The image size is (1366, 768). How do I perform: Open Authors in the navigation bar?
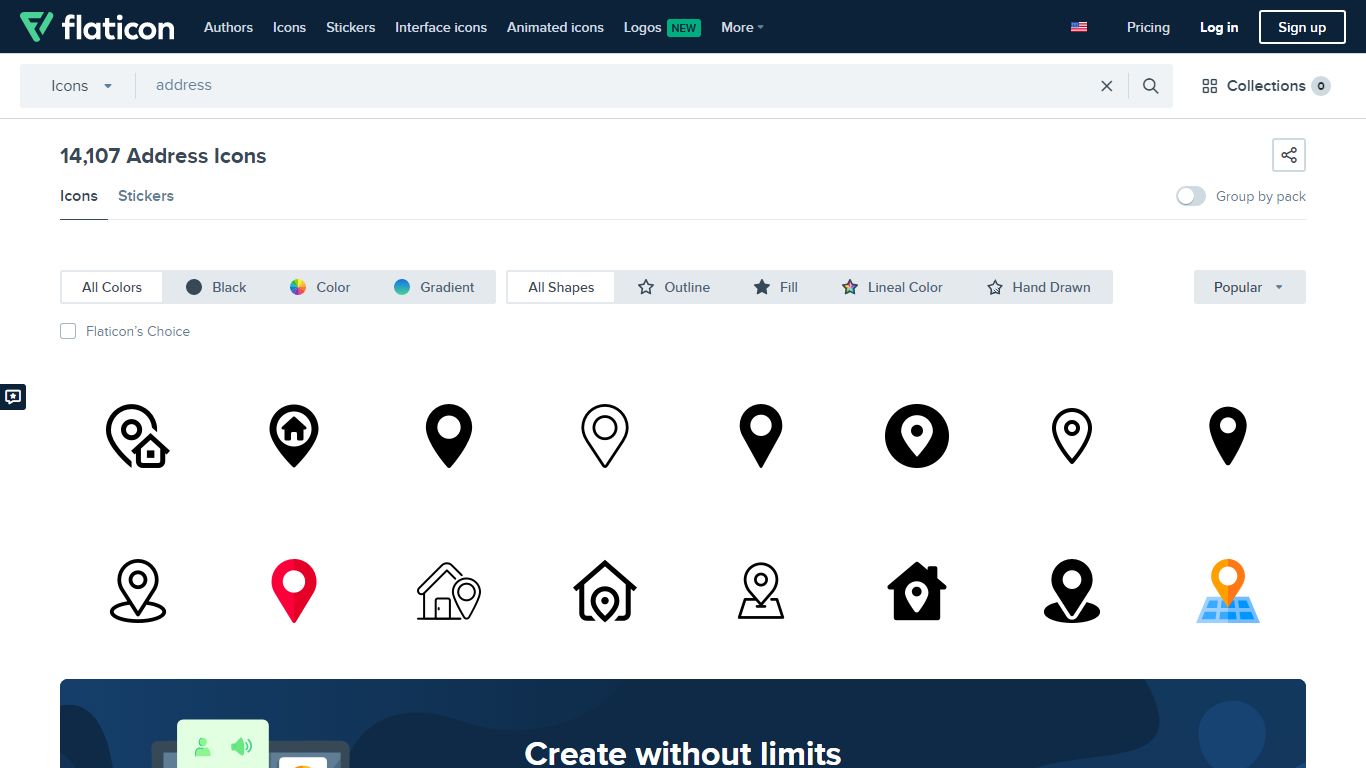[228, 27]
